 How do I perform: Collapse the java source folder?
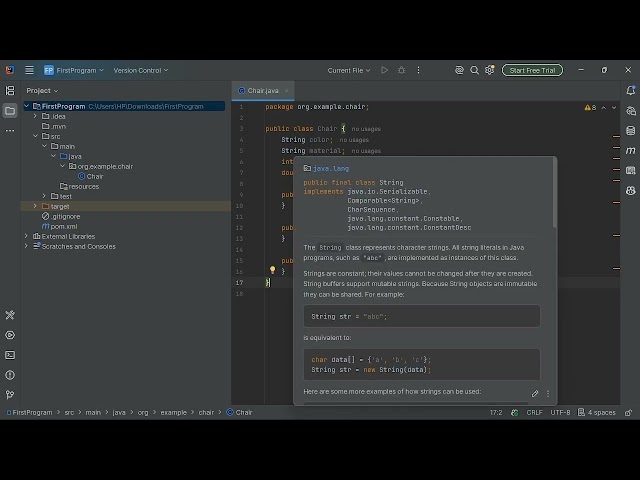tap(53, 156)
